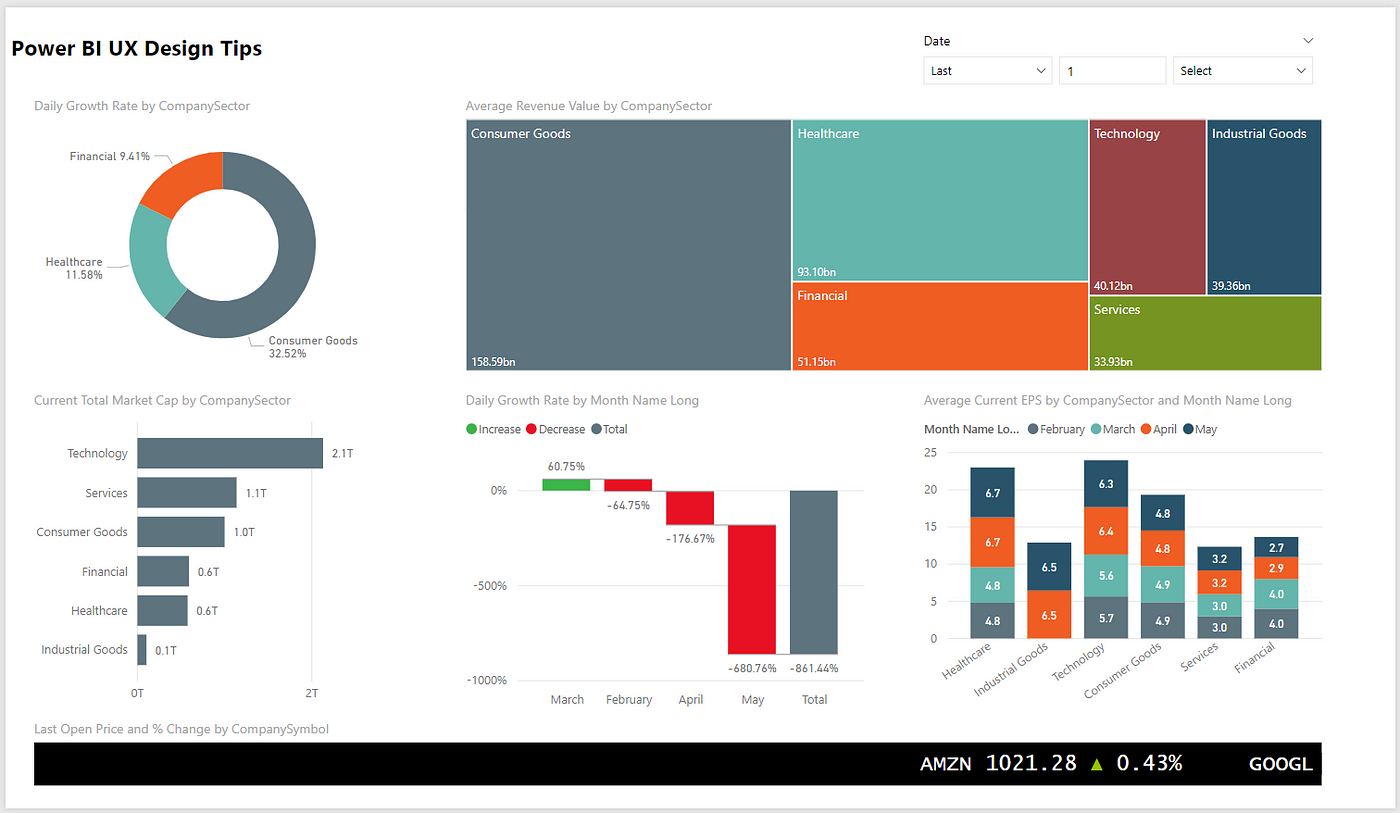The width and height of the screenshot is (1400, 813).
Task: Click the red February waterfall bar
Action: 628,485
